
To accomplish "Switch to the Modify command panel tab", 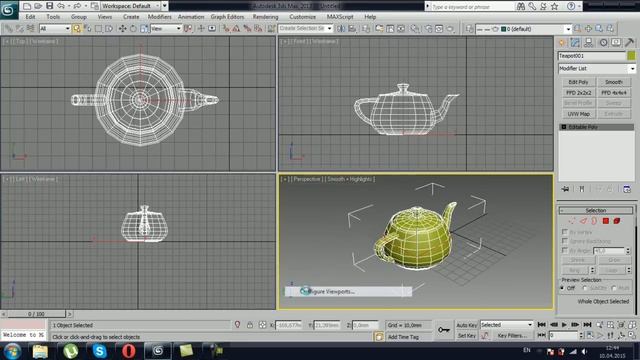I will pyautogui.click(x=575, y=42).
